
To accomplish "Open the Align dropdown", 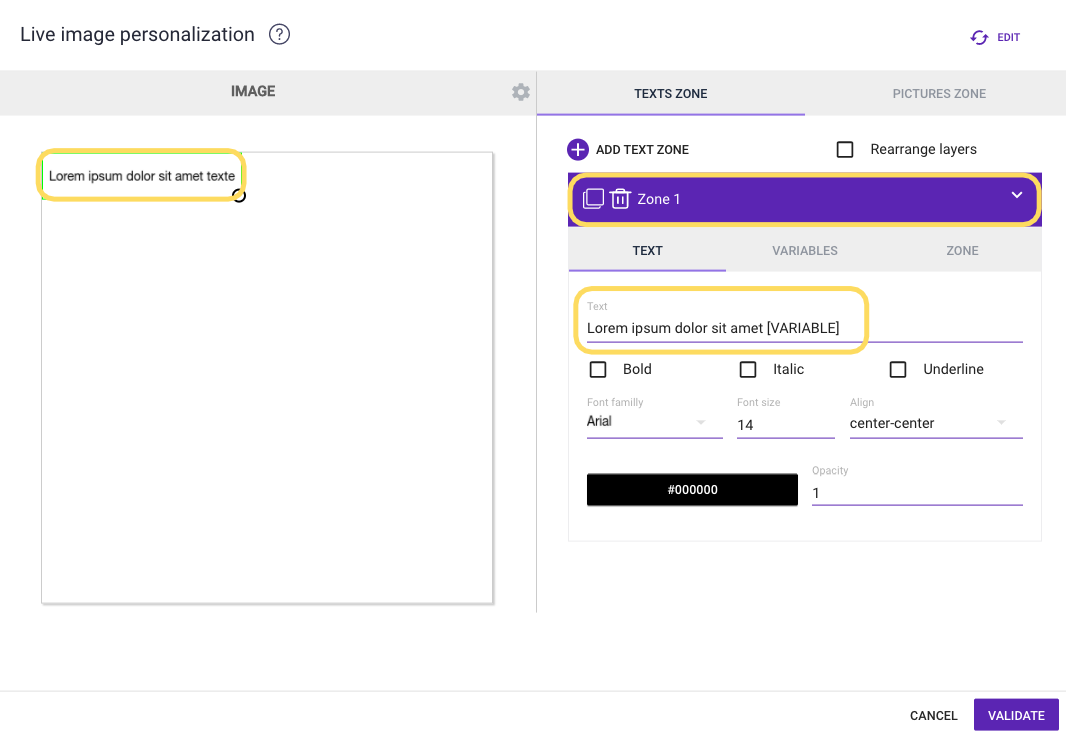I will point(935,423).
